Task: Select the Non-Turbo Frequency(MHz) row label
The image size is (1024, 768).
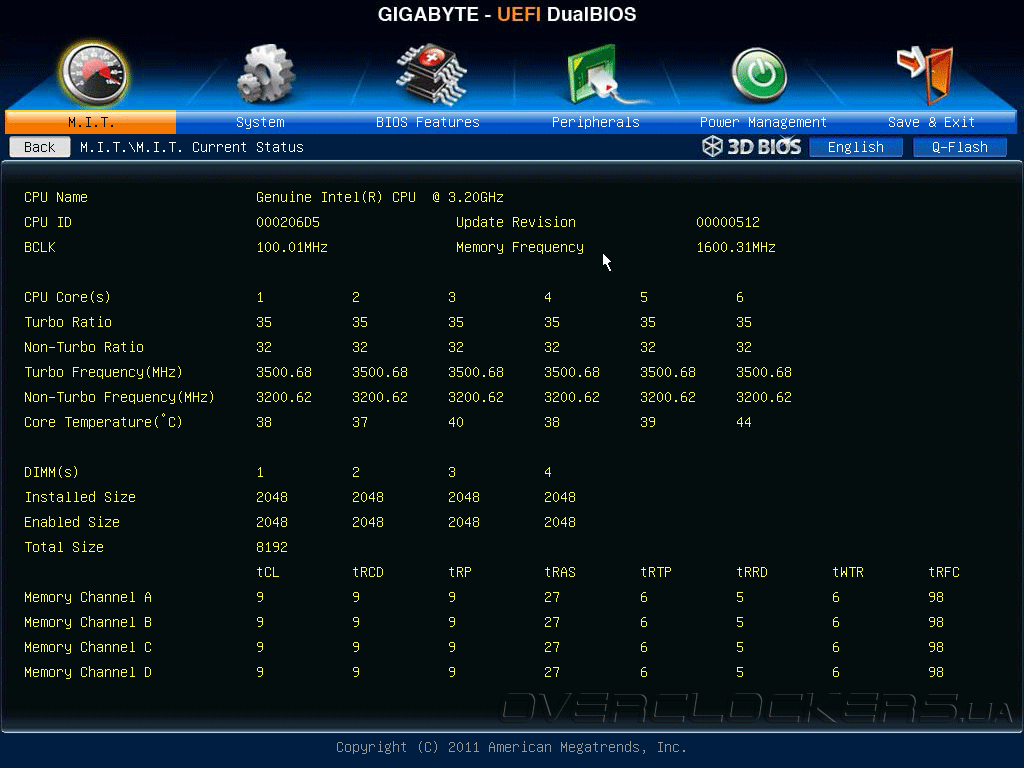Action: coord(119,397)
